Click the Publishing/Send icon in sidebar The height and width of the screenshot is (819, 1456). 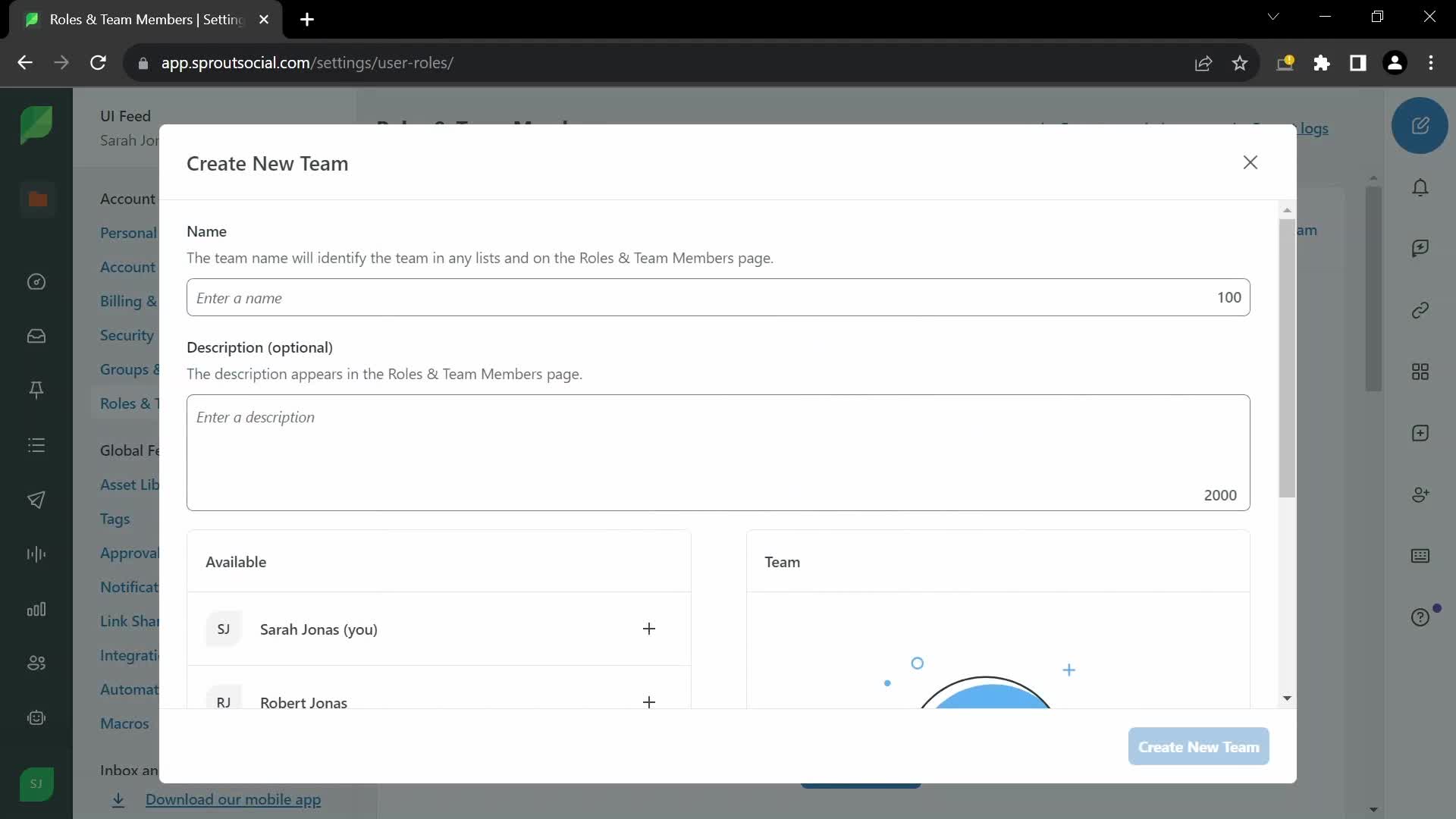tap(36, 500)
